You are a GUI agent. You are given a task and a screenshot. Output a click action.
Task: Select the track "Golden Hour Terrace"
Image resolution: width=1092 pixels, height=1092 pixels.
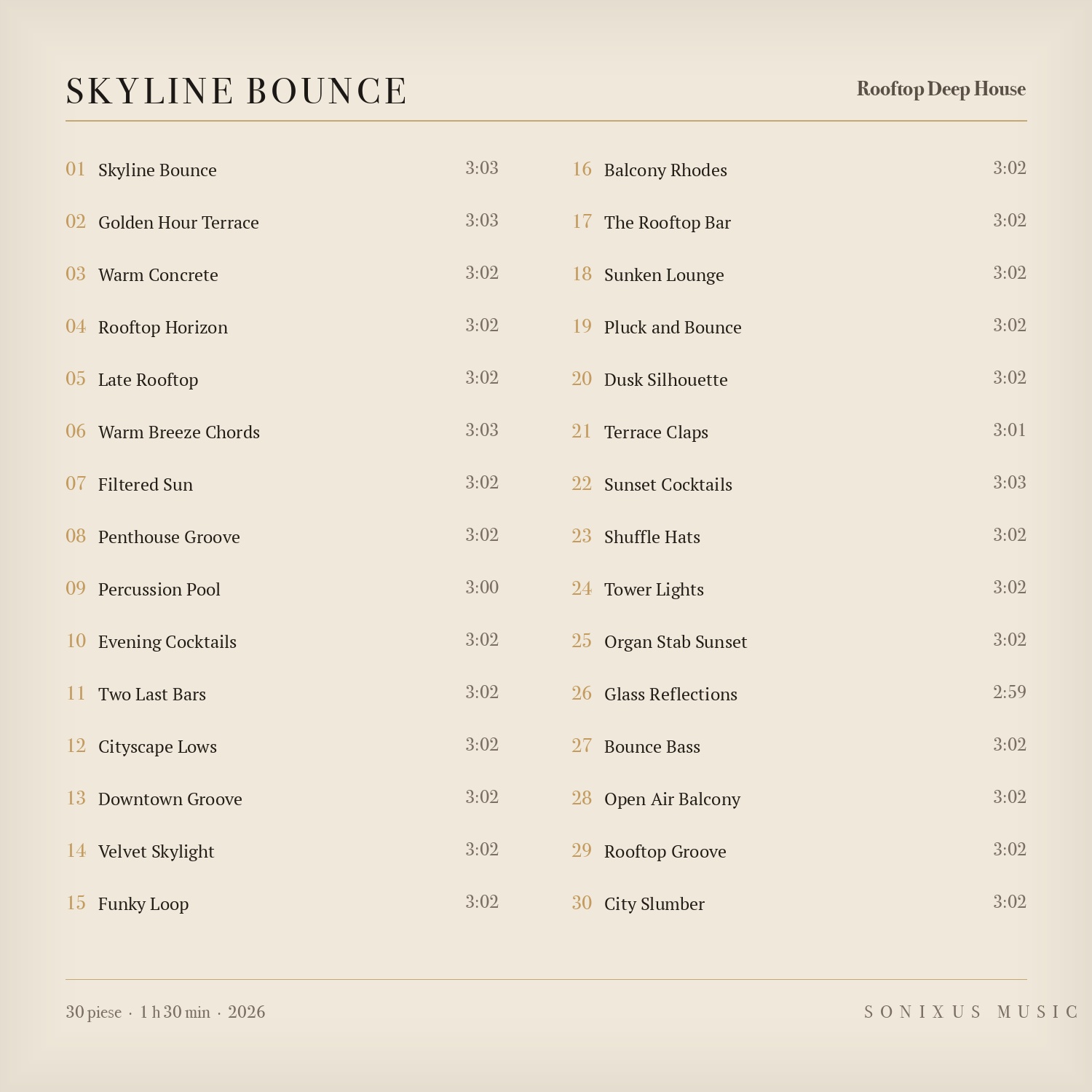pos(178,222)
